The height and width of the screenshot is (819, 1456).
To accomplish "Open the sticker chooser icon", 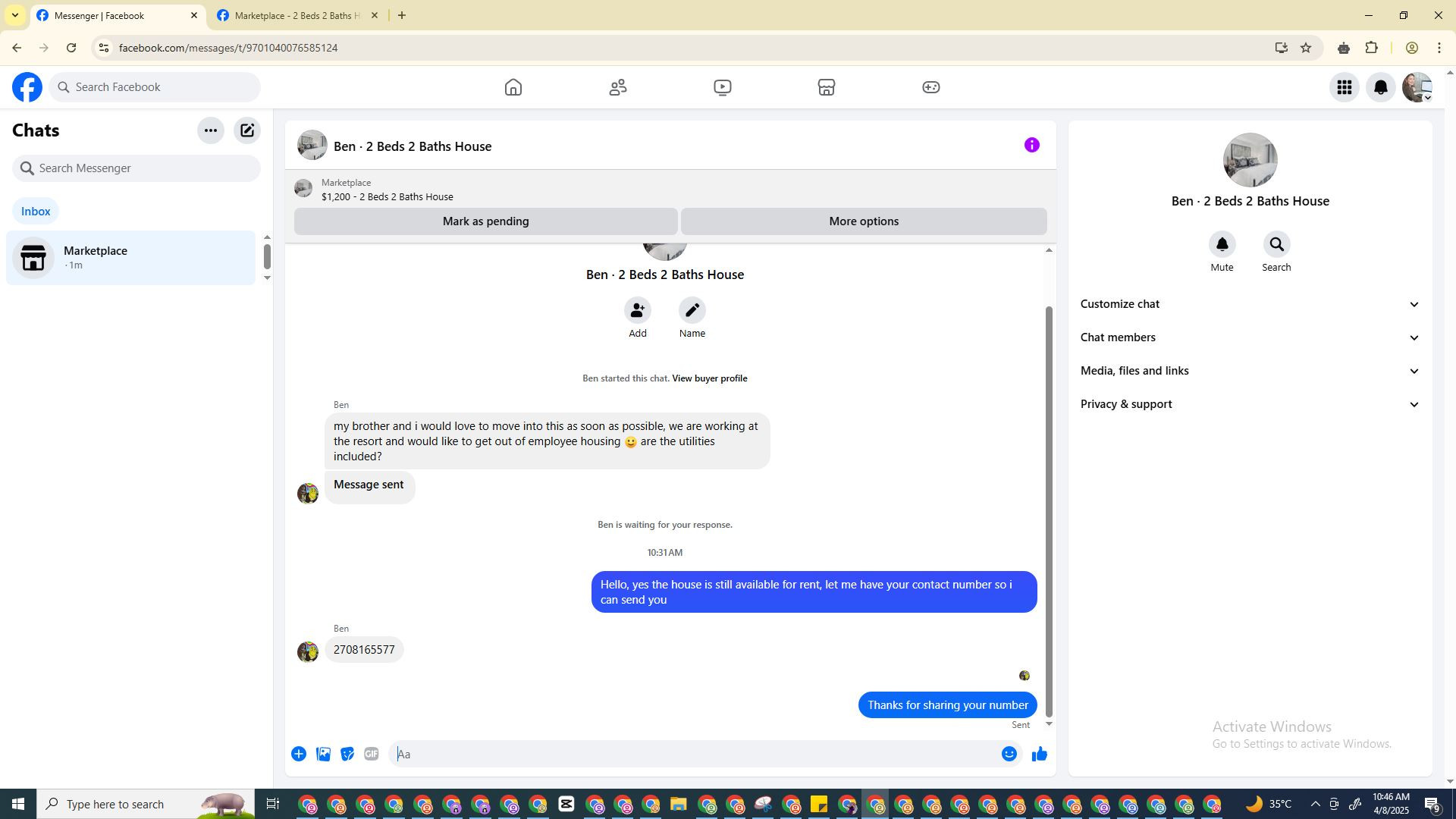I will (347, 754).
